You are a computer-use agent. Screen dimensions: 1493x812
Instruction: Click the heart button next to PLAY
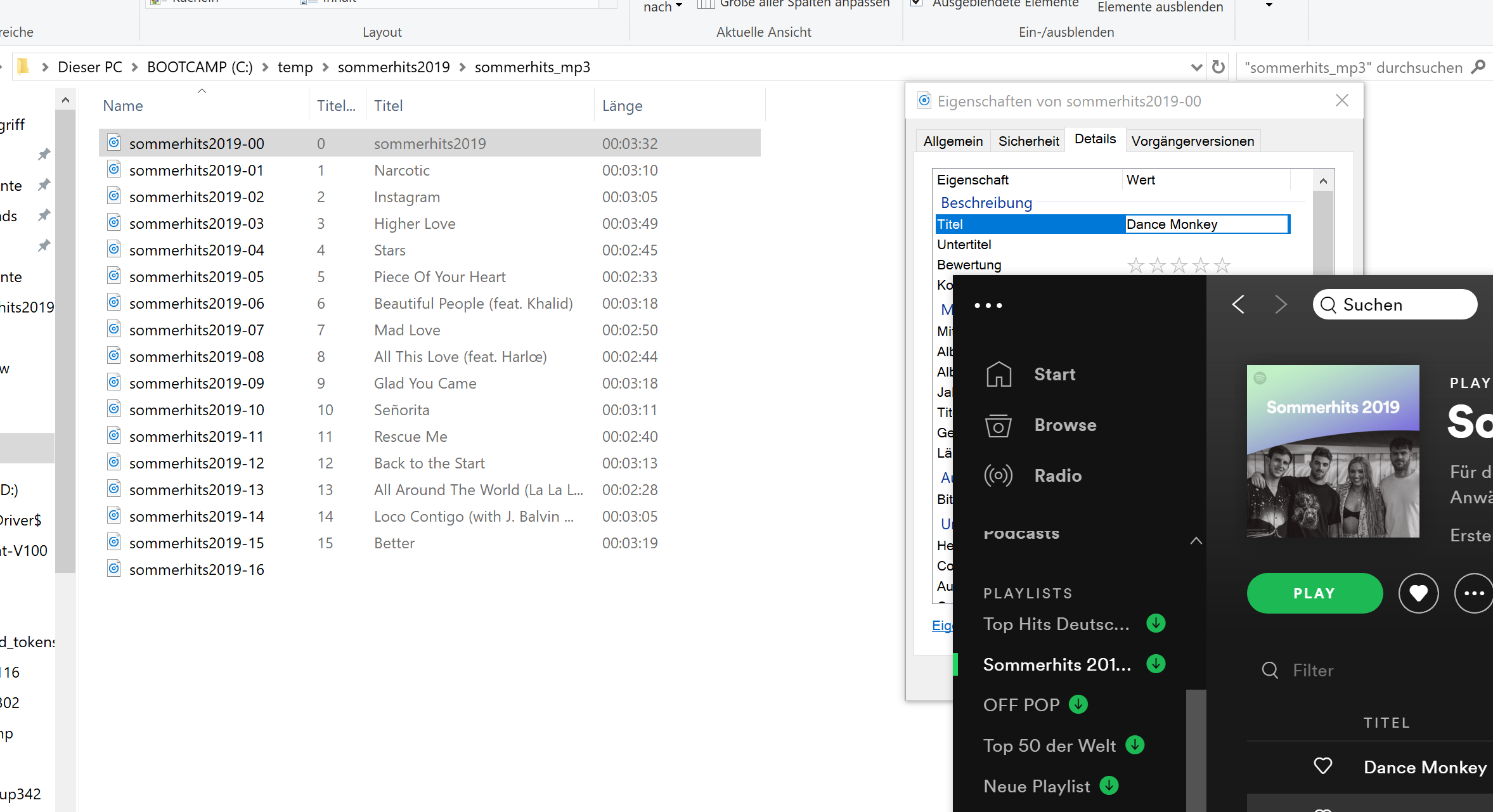pyautogui.click(x=1418, y=593)
